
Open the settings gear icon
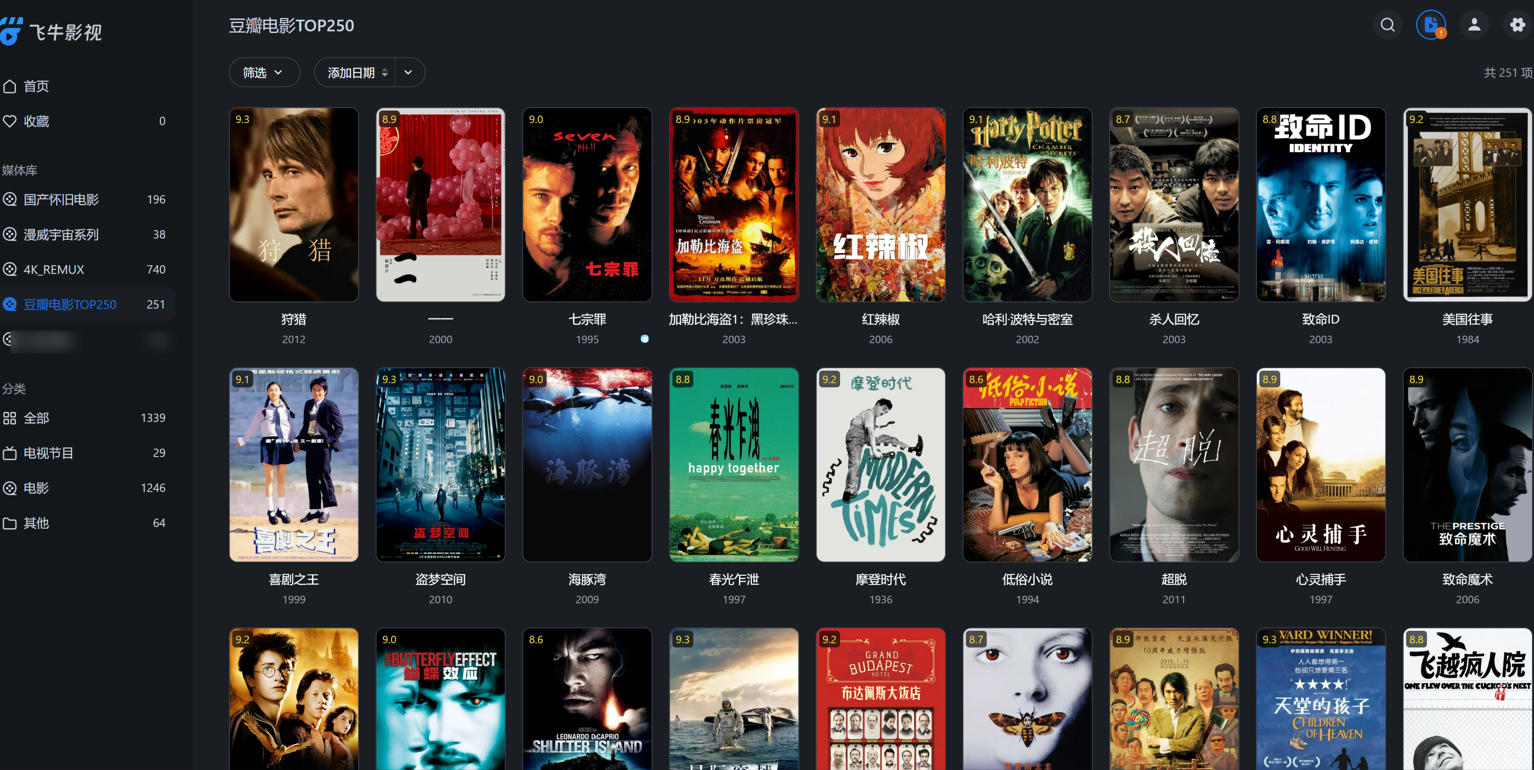1517,25
